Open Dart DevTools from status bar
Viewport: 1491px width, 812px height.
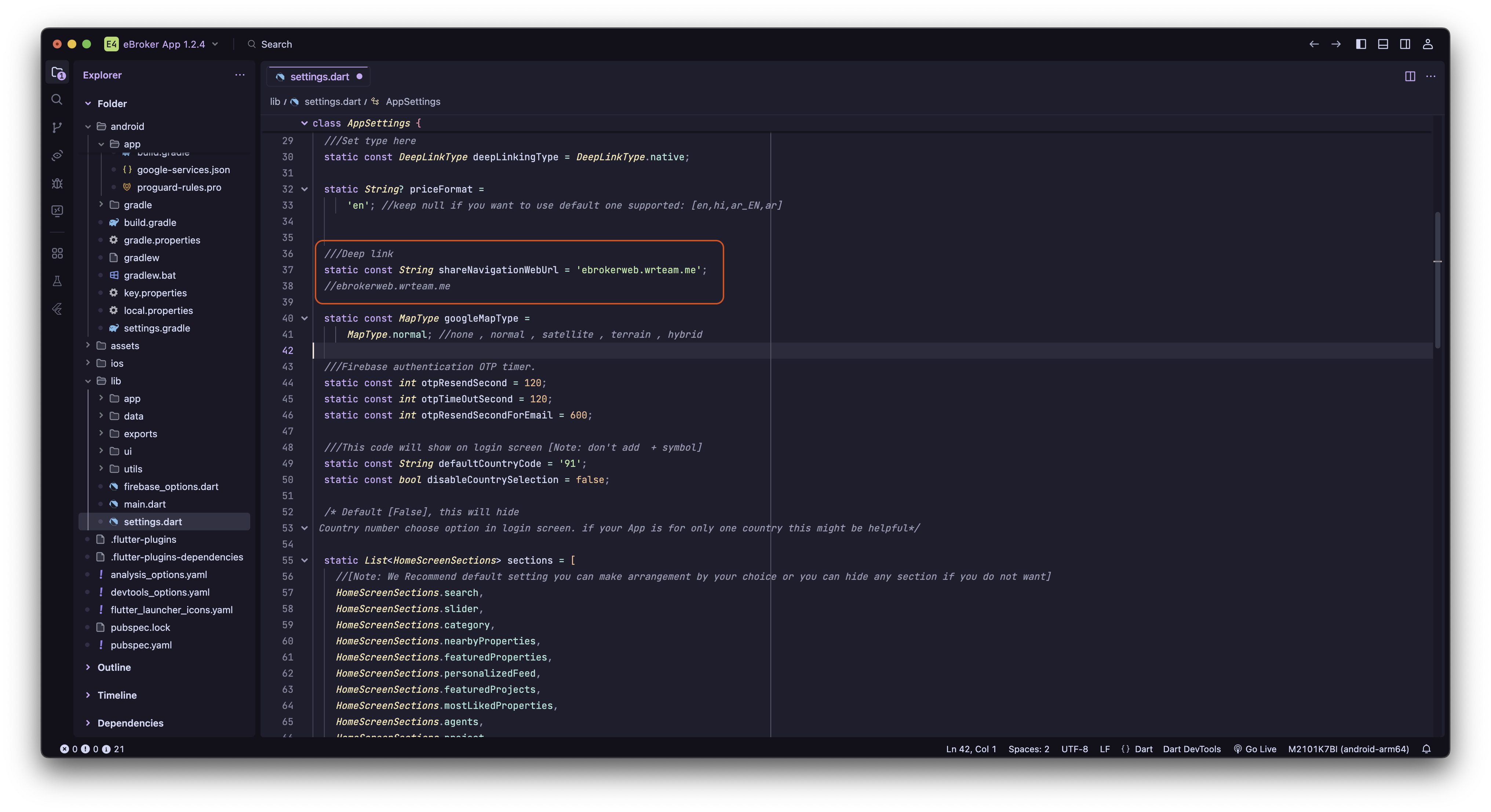(1192, 749)
